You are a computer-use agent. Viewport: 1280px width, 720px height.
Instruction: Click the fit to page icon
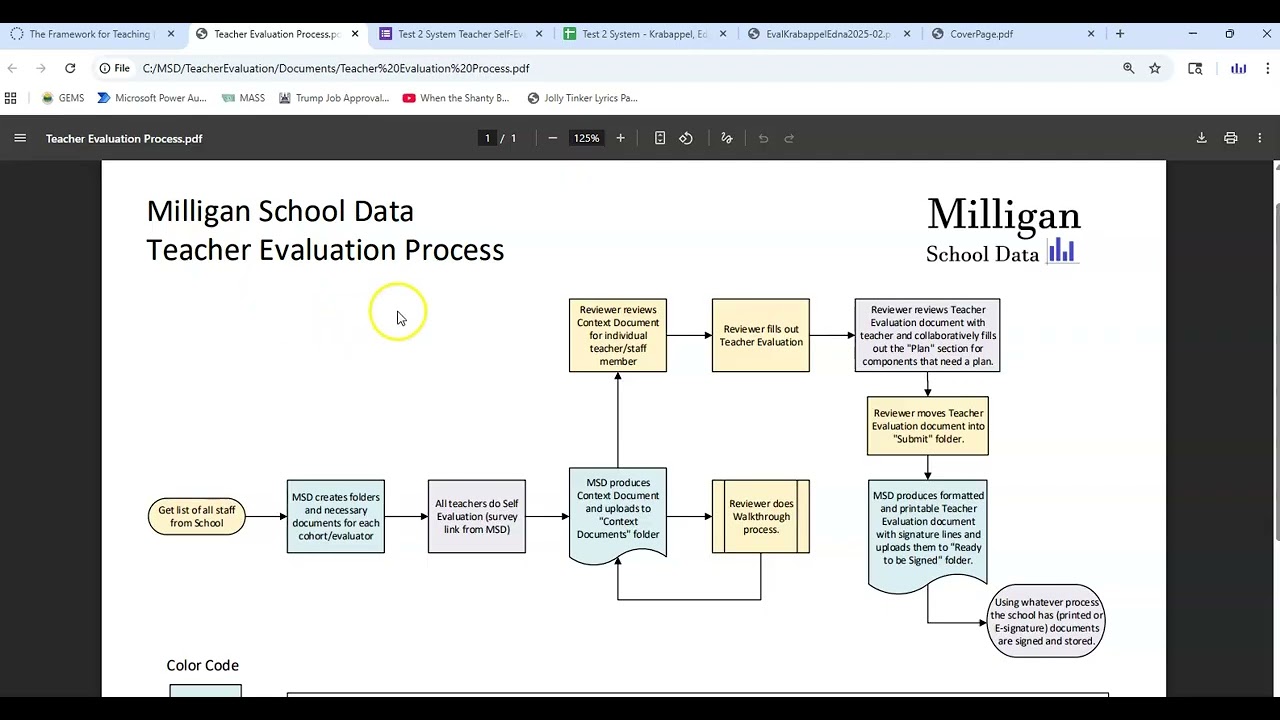[660, 138]
